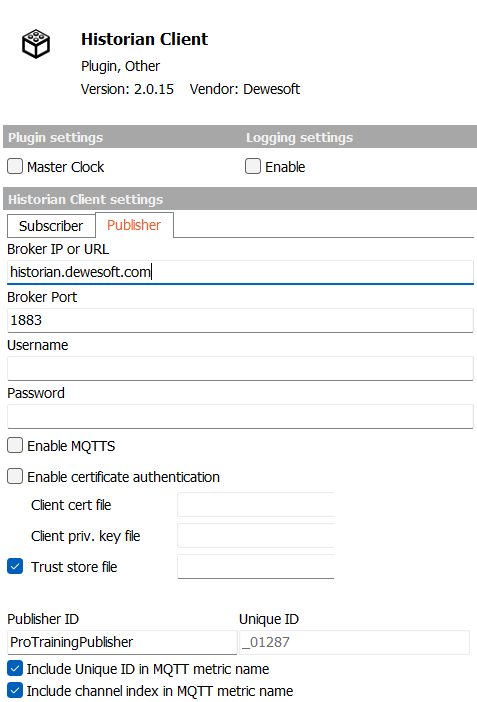Focus the Broker Port field
The width and height of the screenshot is (477, 702).
240,321
